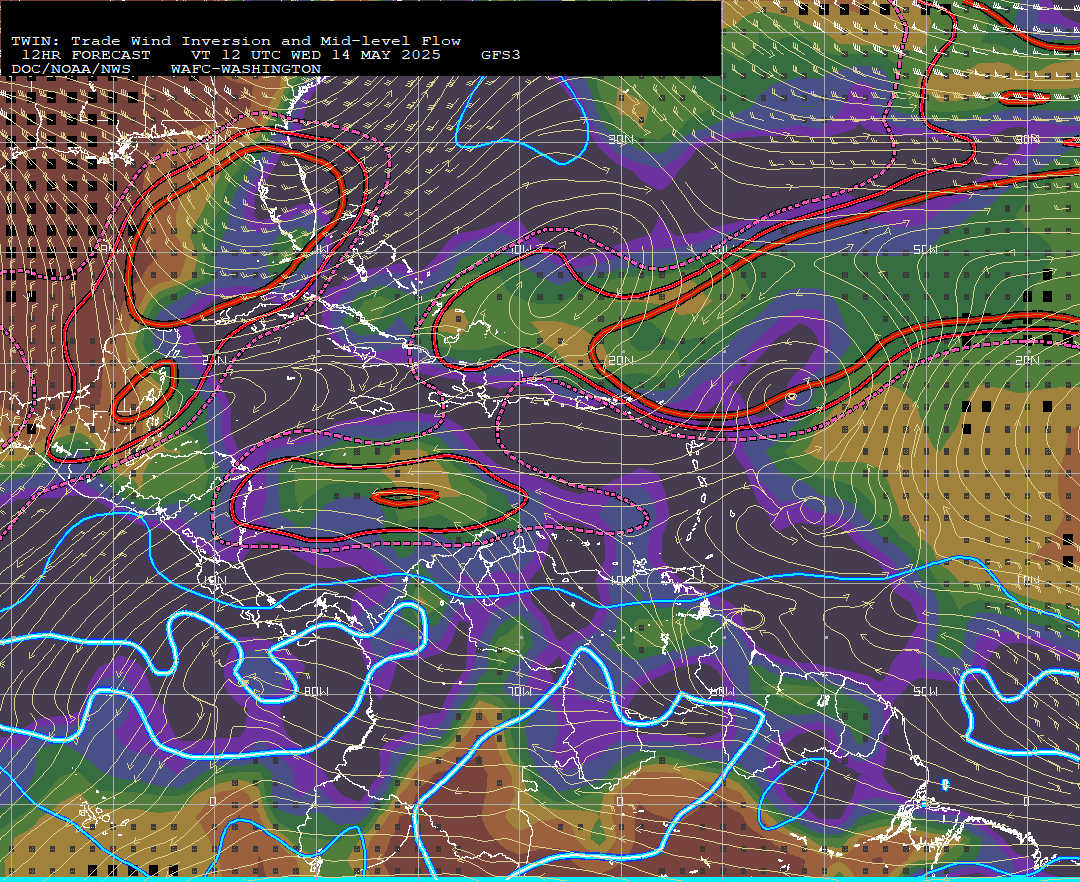This screenshot has width=1080, height=882.
Task: Click the "70W" longitude label above Hispaniola
Action: (x=521, y=249)
